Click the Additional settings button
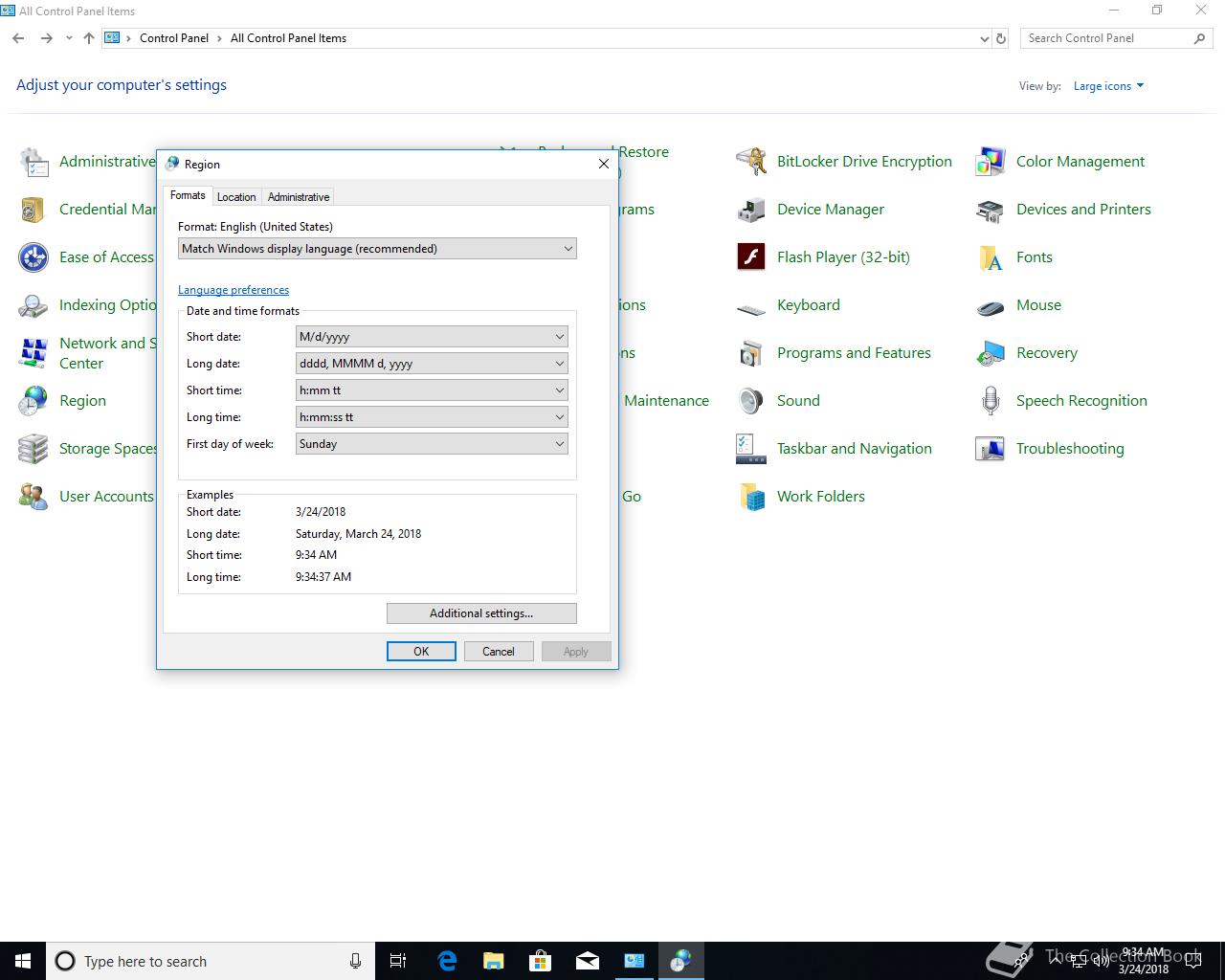This screenshot has height=980, width=1225. [x=481, y=613]
